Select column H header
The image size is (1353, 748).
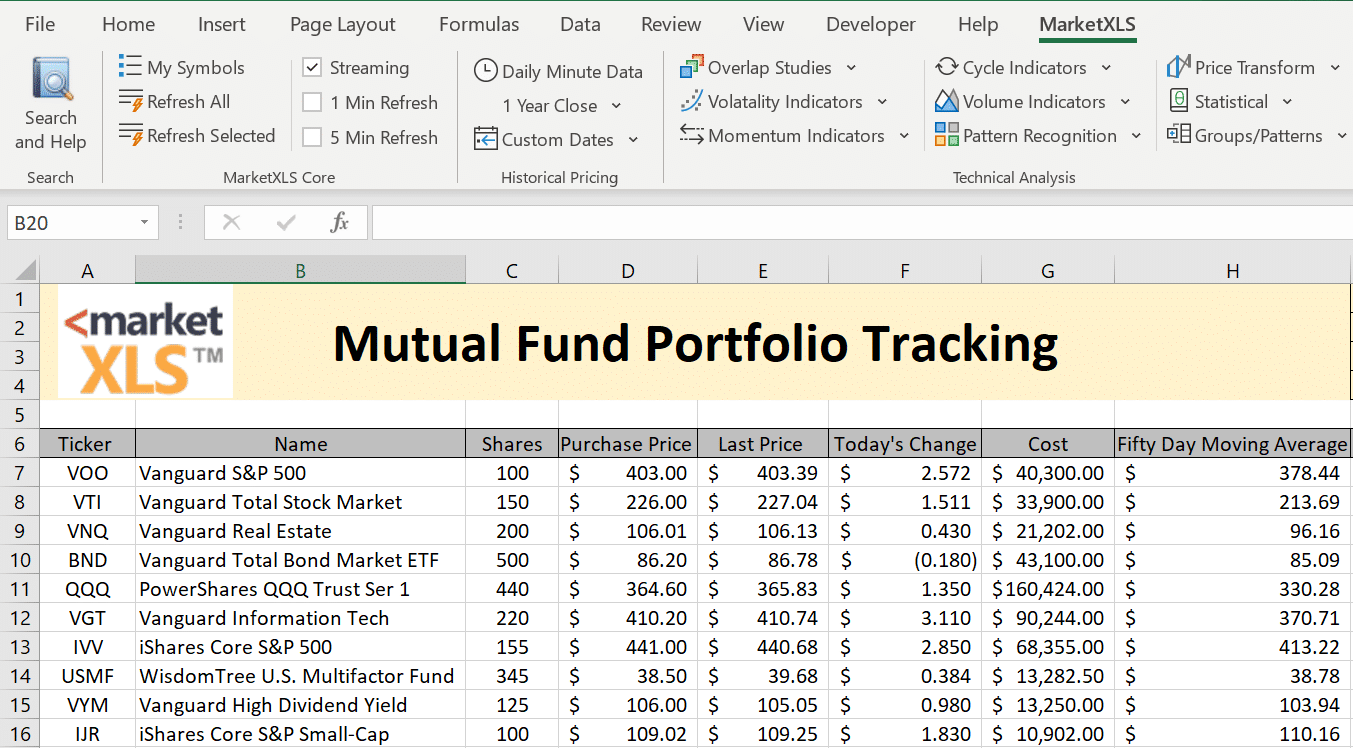[1232, 270]
